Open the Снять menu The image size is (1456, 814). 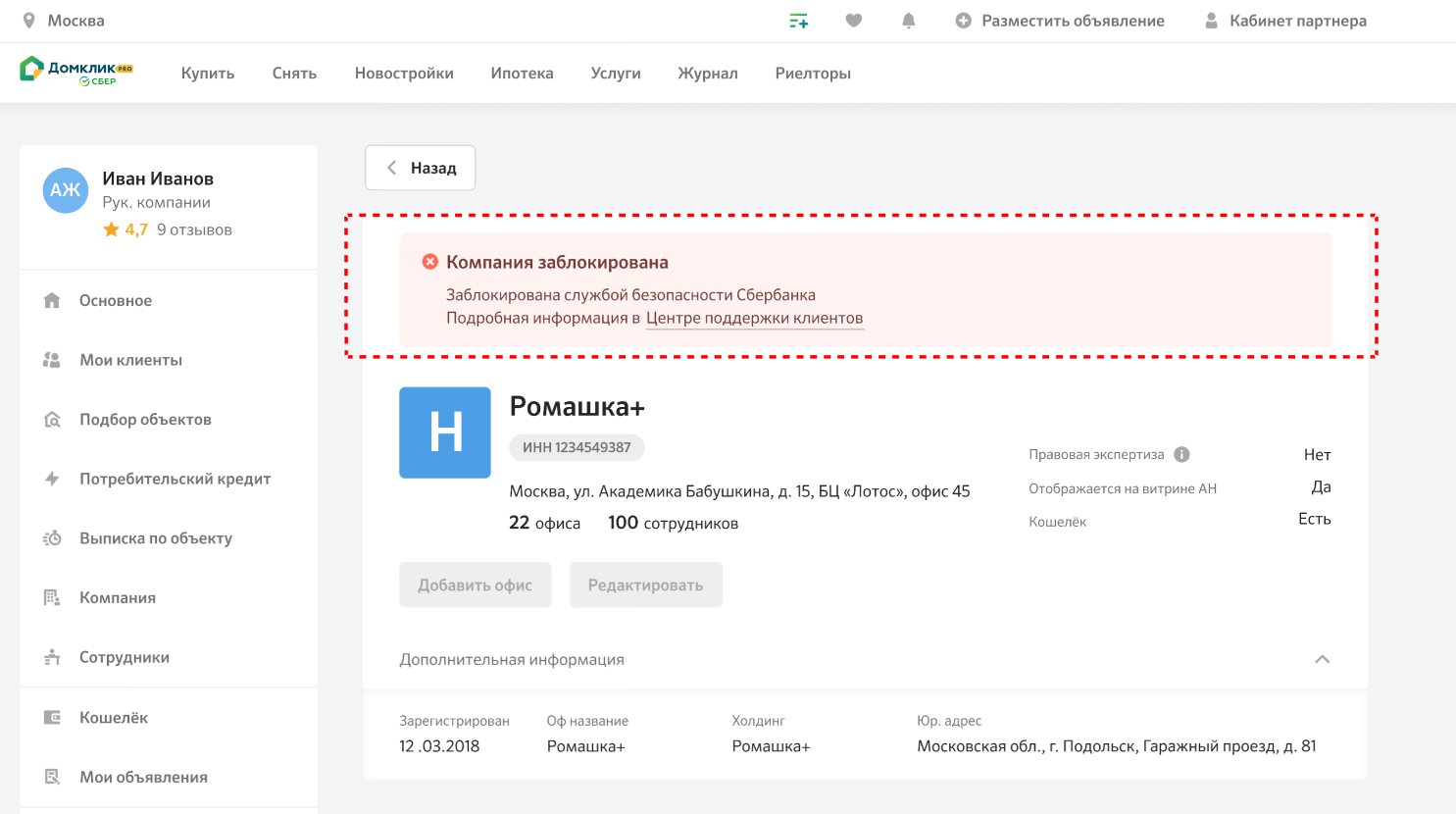pos(294,74)
